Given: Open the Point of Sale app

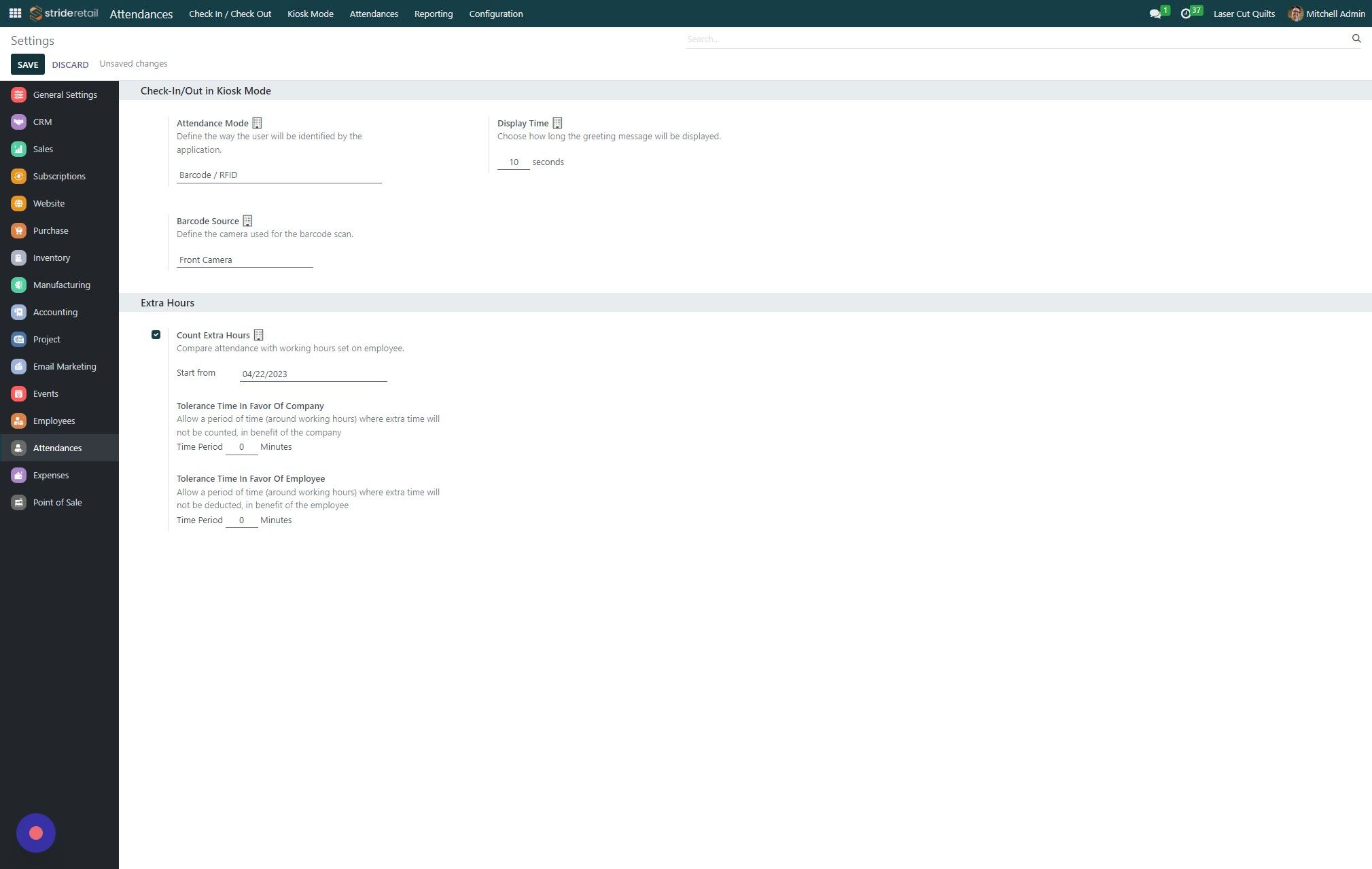Looking at the screenshot, I should point(58,502).
